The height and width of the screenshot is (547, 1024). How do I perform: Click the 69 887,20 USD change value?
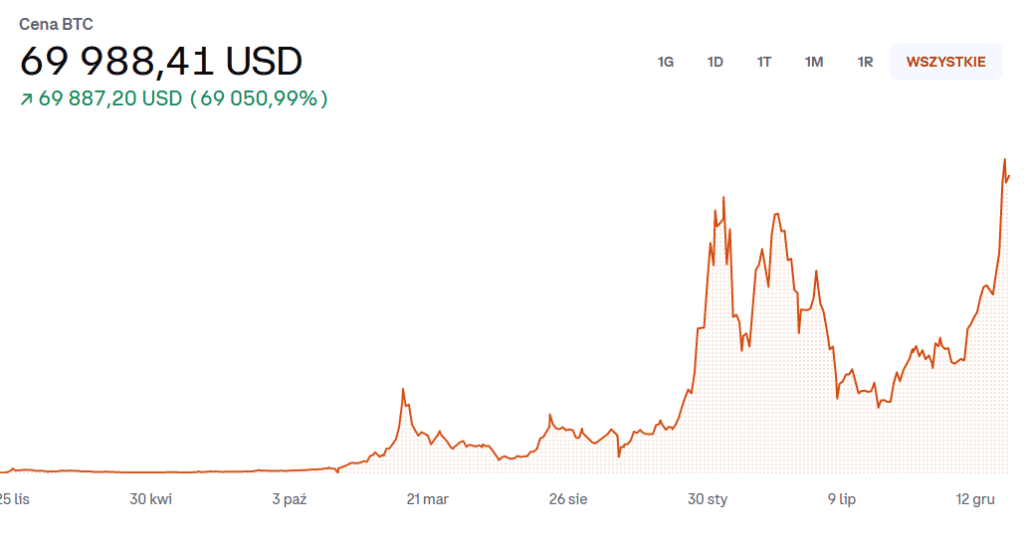(x=110, y=99)
